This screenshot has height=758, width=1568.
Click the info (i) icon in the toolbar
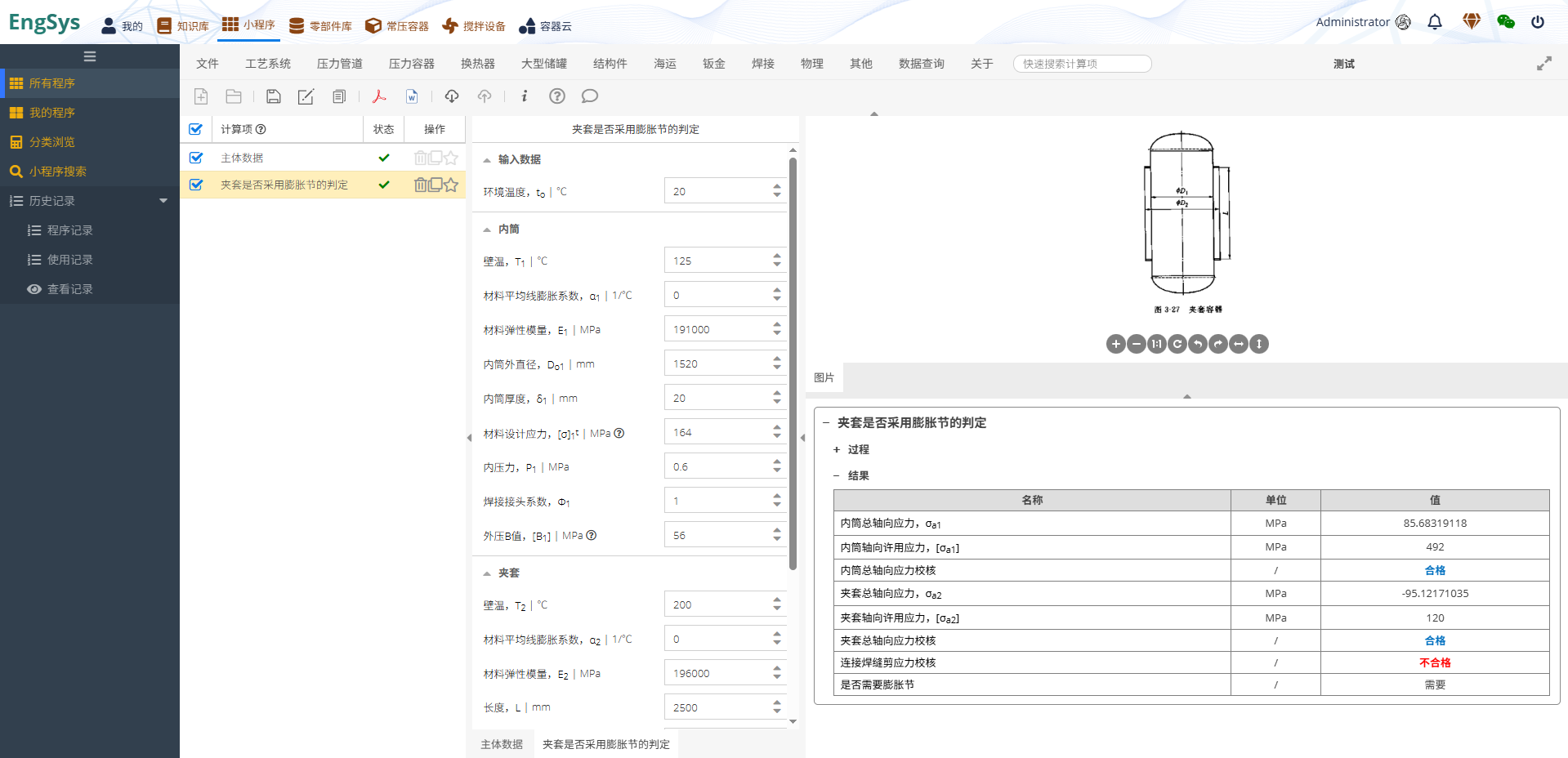click(x=524, y=96)
